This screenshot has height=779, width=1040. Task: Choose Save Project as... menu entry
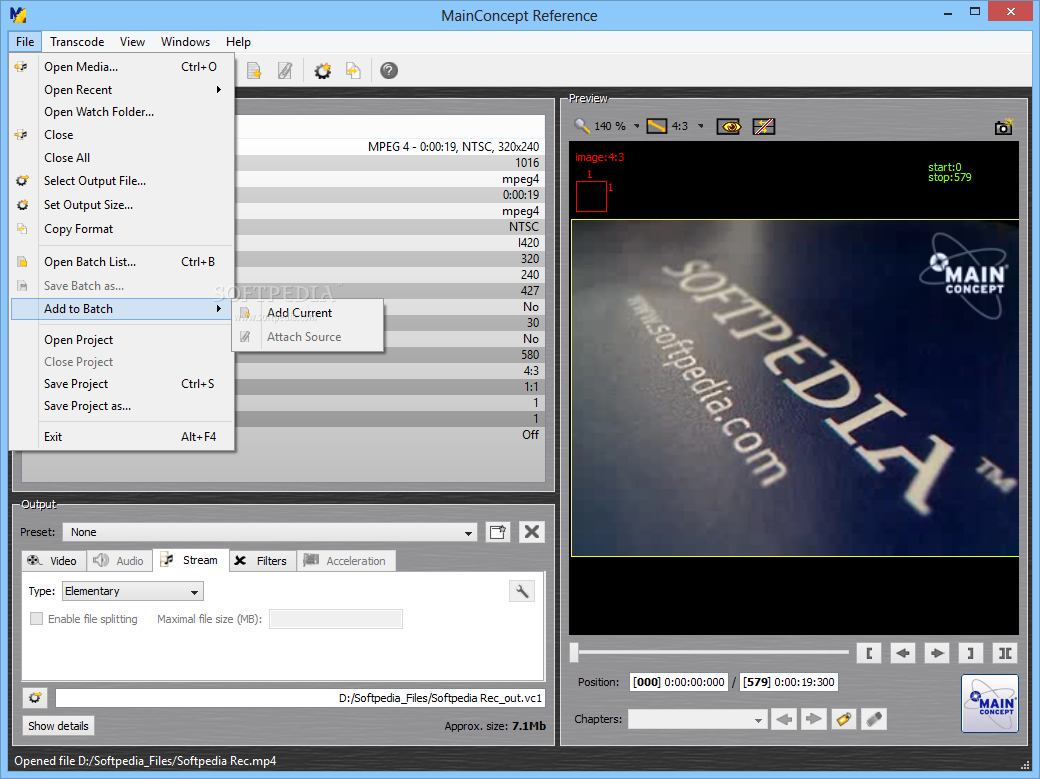point(122,406)
